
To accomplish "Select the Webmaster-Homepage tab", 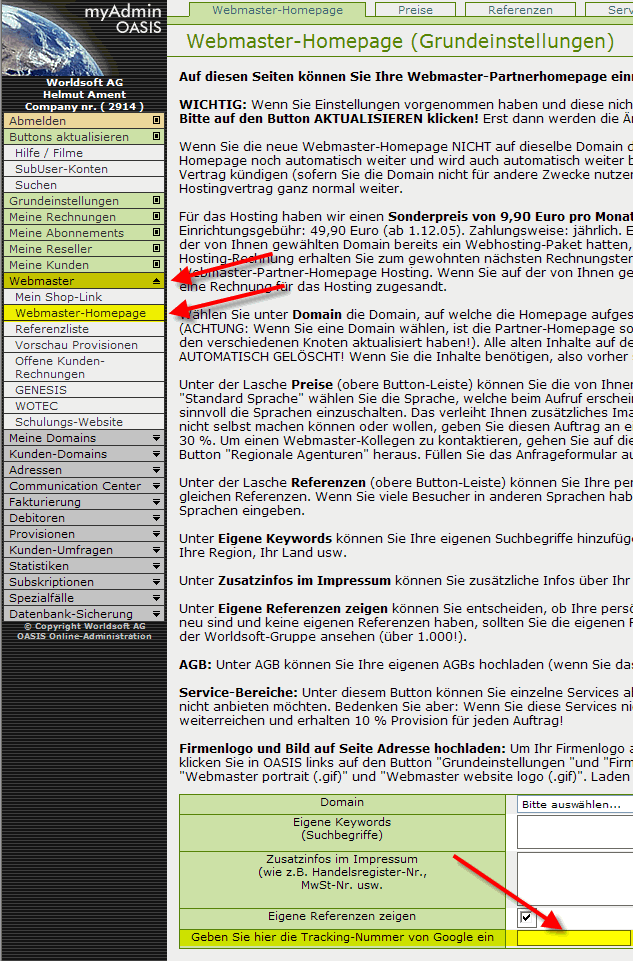I will (278, 10).
